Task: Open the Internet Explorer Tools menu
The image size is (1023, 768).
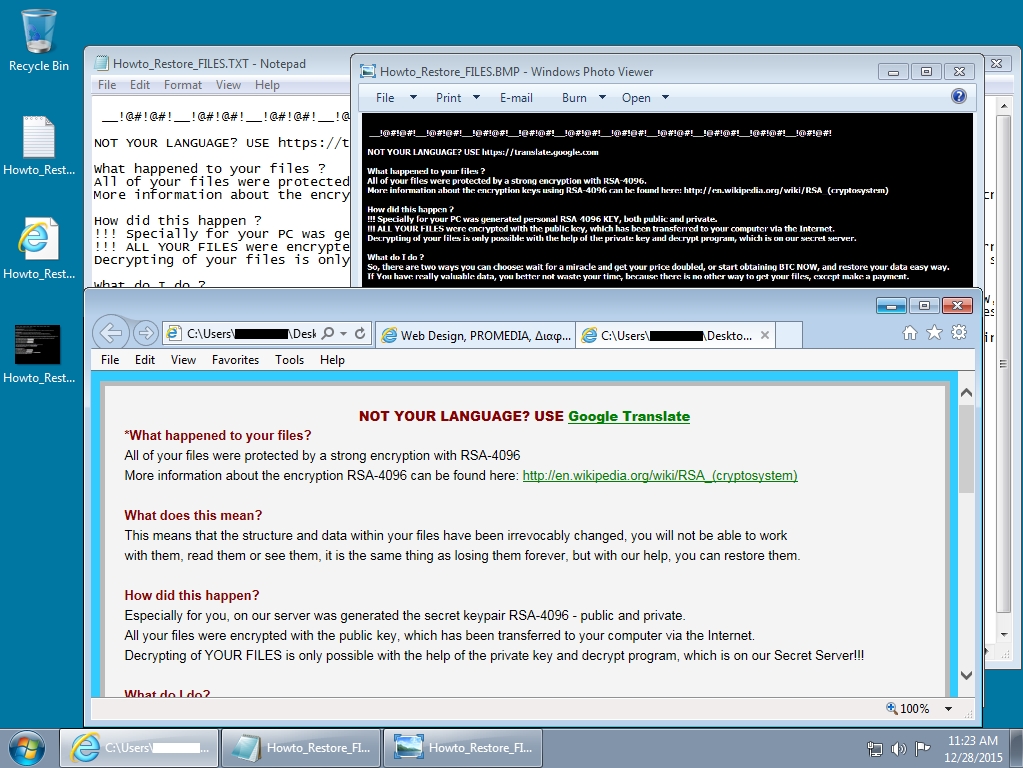Action: pyautogui.click(x=289, y=360)
